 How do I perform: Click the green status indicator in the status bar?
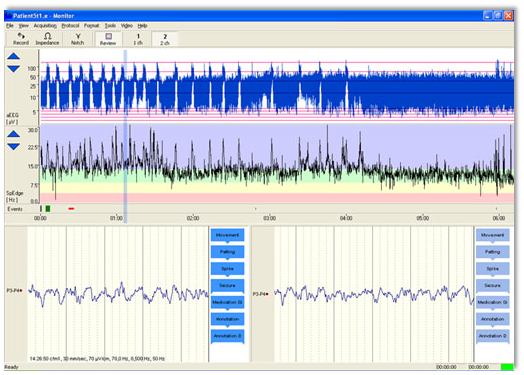pyautogui.click(x=507, y=367)
